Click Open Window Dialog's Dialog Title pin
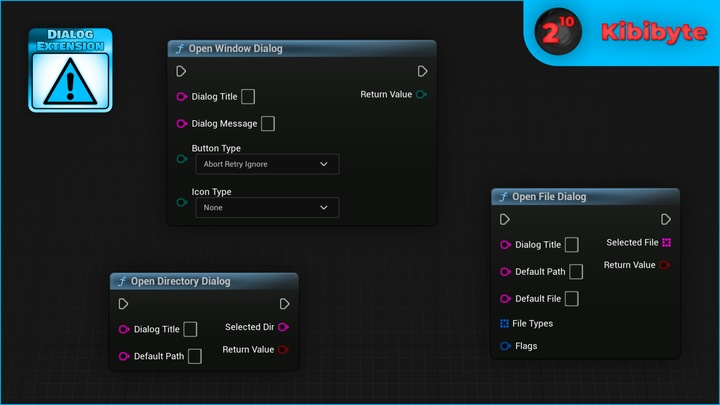This screenshot has width=720, height=405. point(182,96)
